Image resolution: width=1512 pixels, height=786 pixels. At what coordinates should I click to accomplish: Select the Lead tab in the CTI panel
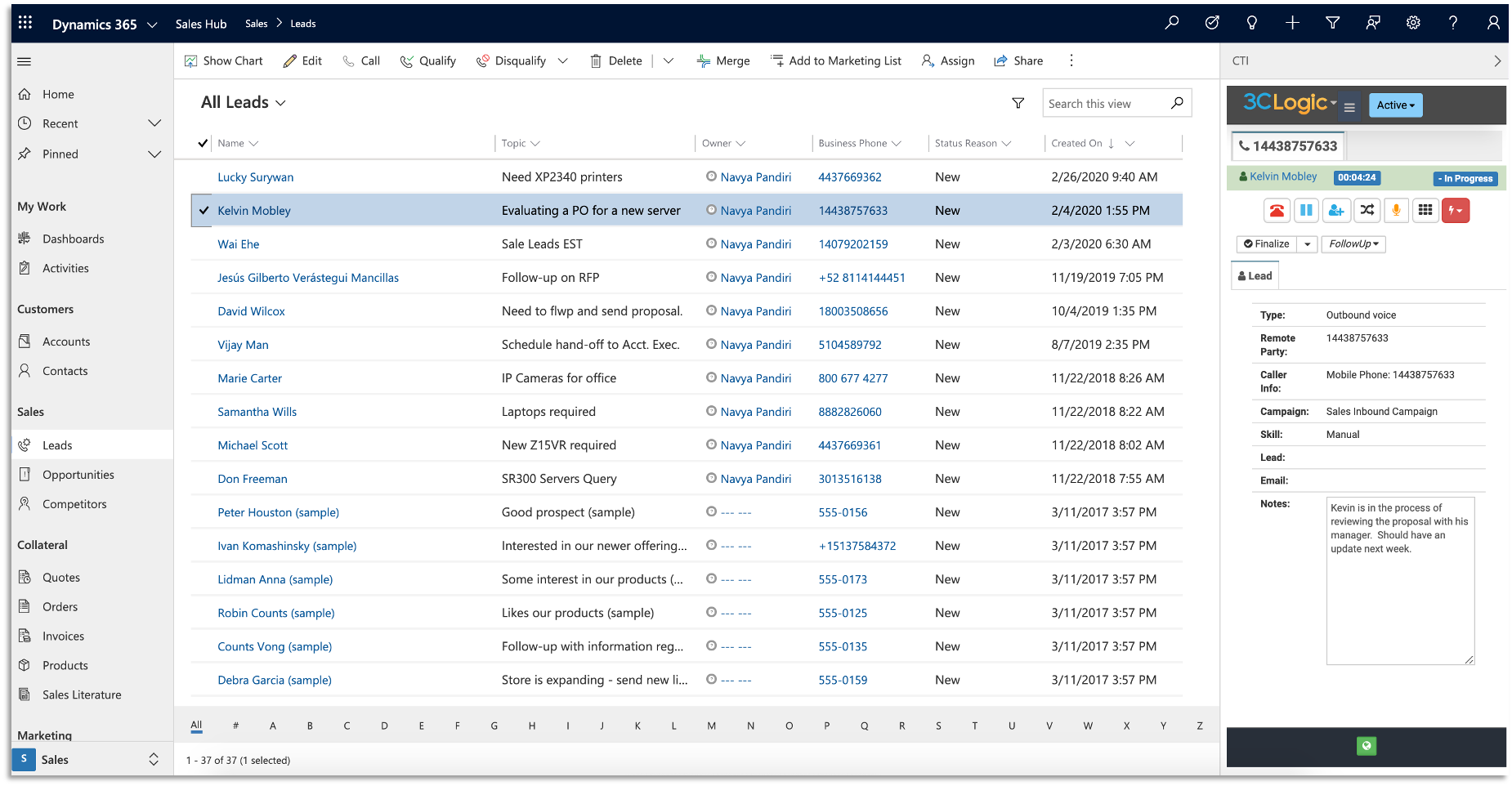(x=1255, y=275)
